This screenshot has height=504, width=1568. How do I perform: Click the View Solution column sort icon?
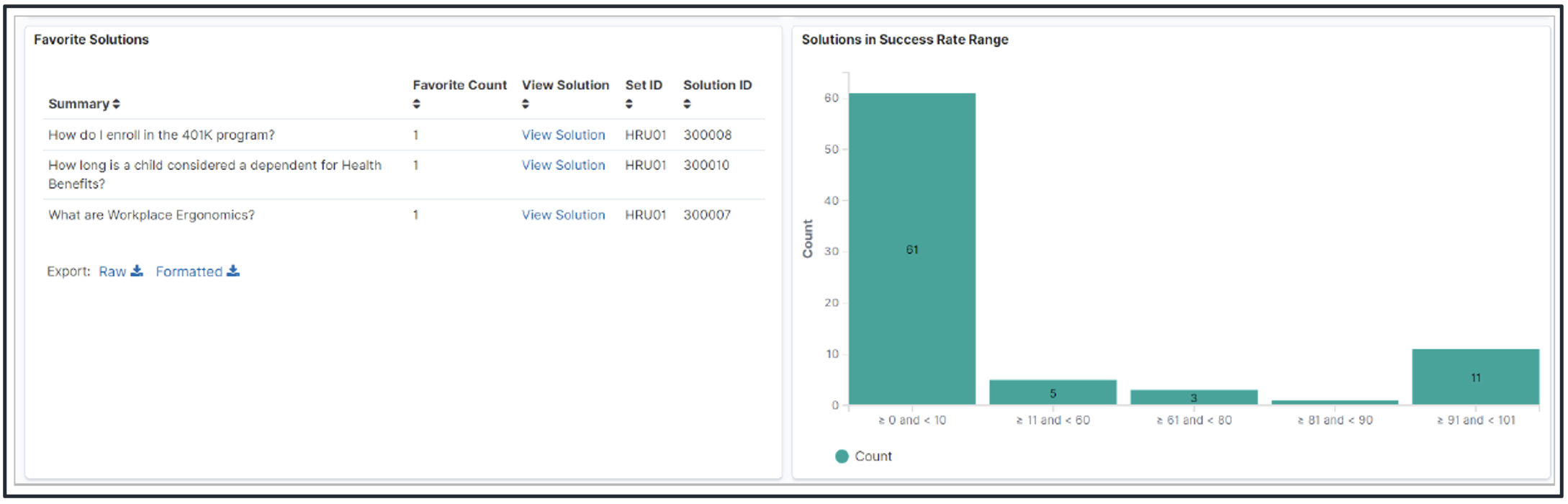pos(526,104)
